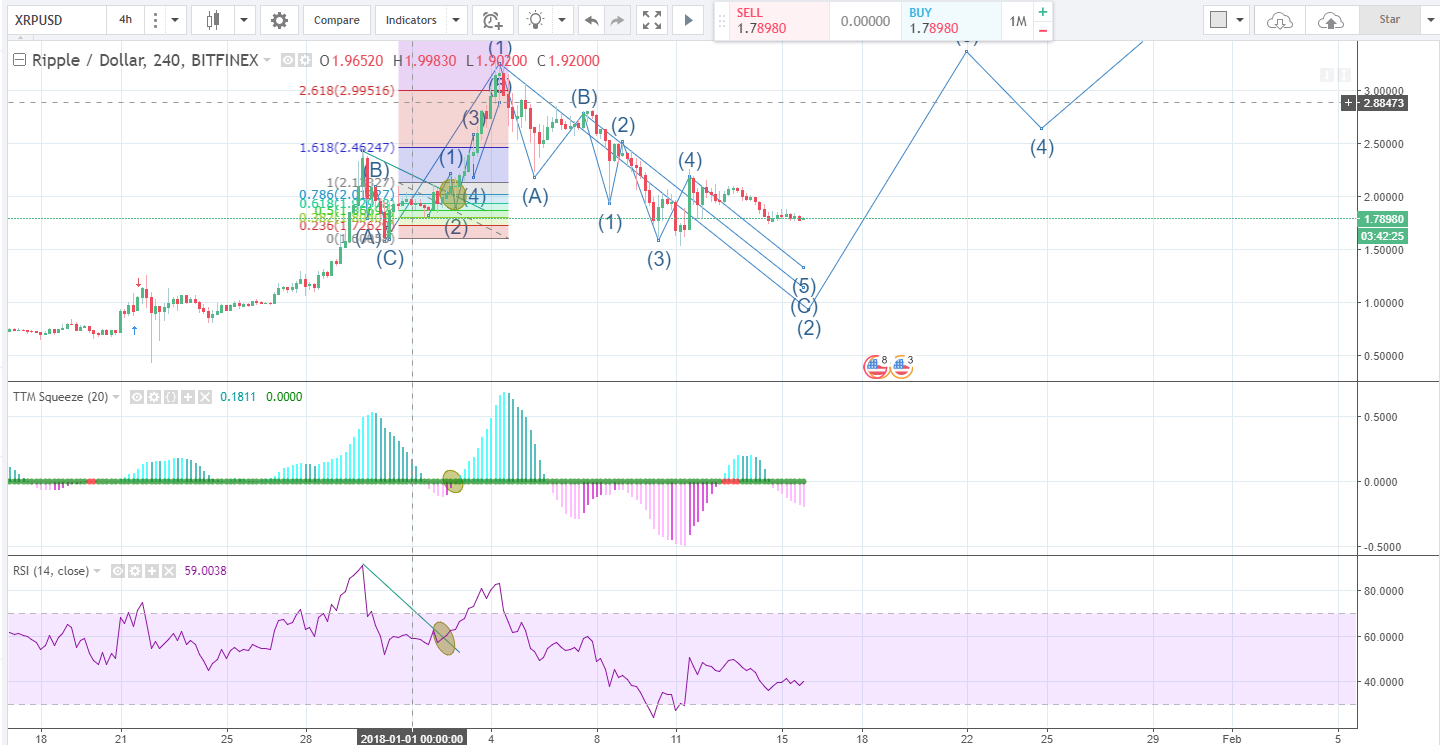Remove the RSI indicator with its X icon
Image resolution: width=1440 pixels, height=745 pixels.
167,571
